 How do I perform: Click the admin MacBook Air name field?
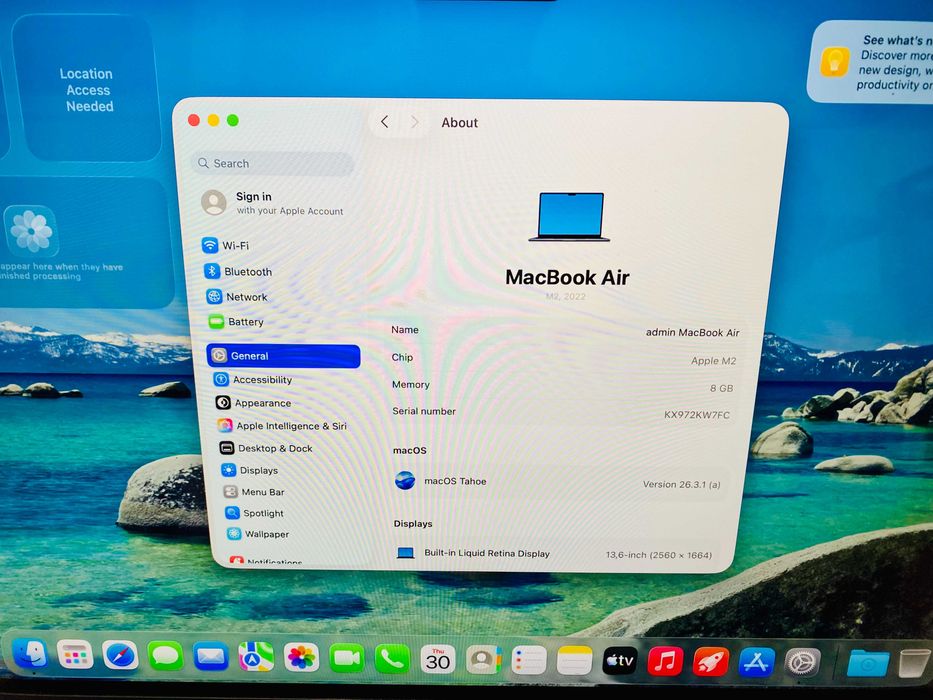(x=693, y=333)
